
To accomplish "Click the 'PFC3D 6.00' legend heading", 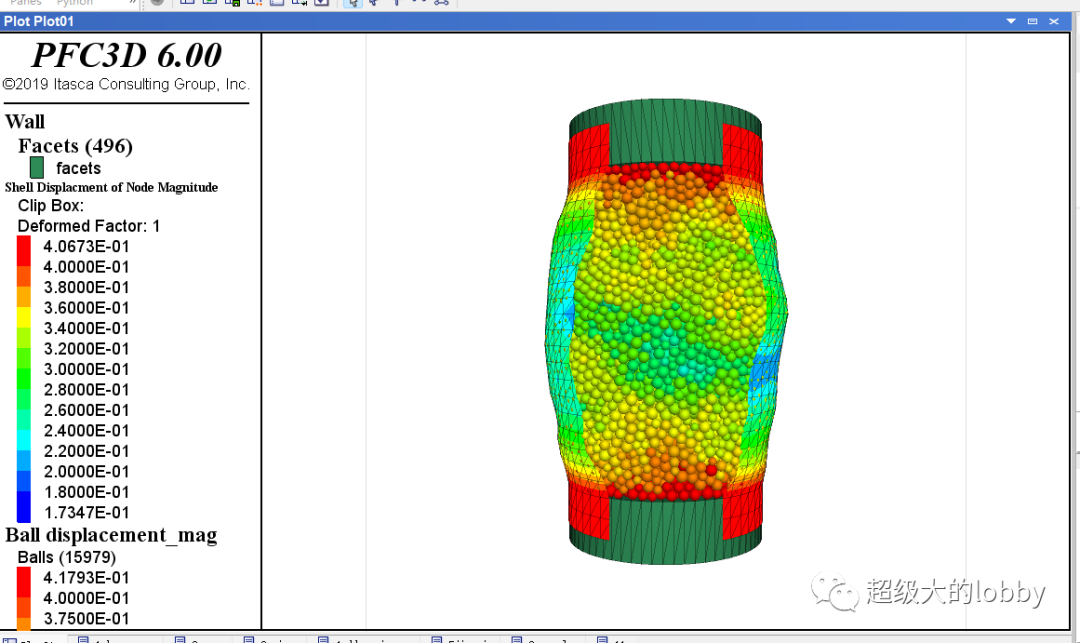I will click(127, 55).
